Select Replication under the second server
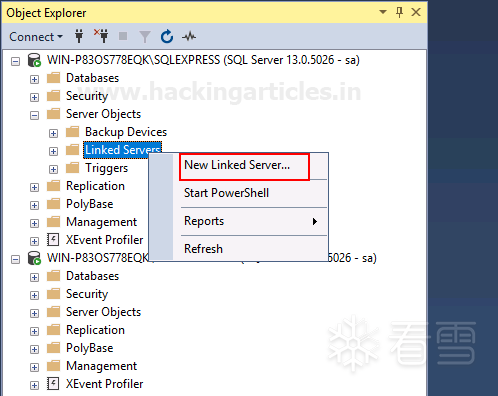 pos(95,330)
